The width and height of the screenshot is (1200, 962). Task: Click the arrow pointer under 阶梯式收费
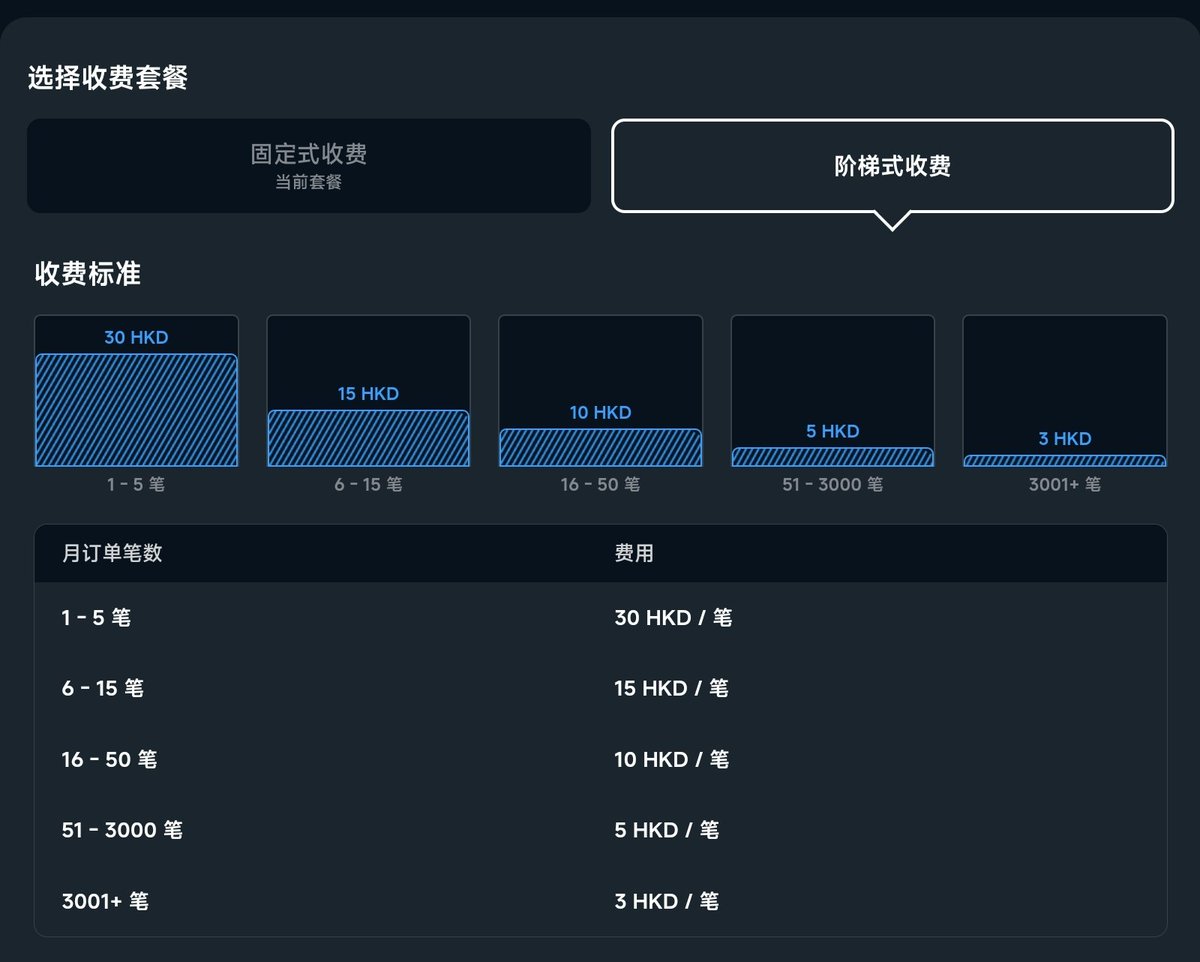[892, 222]
